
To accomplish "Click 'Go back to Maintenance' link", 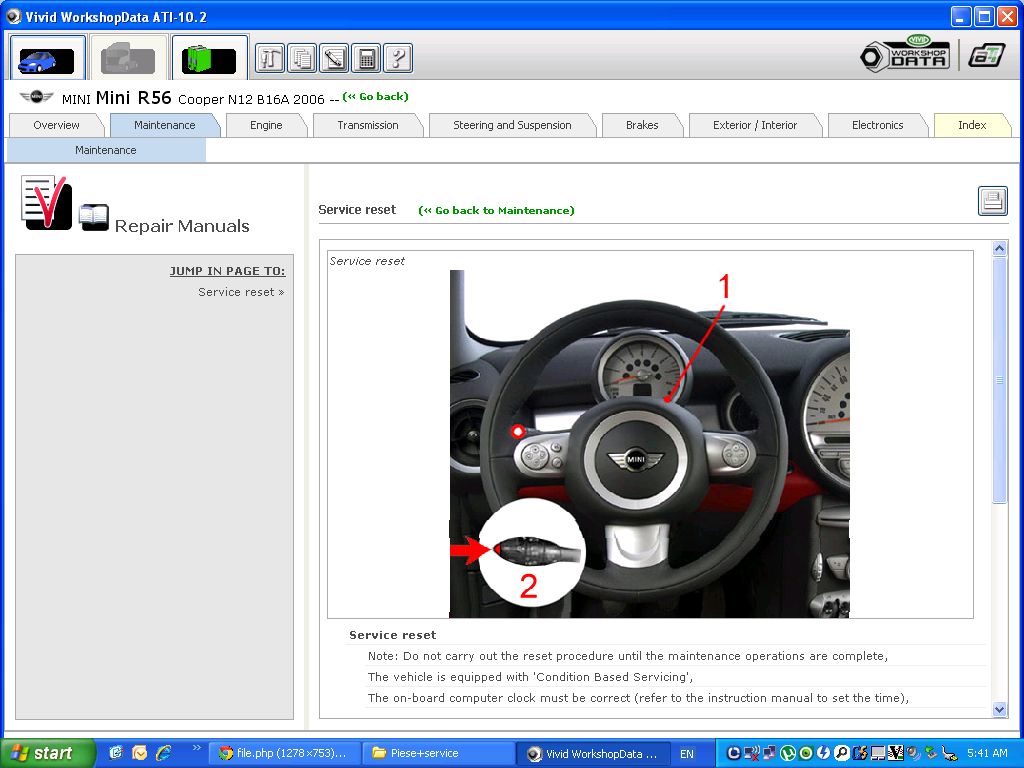I will point(496,211).
